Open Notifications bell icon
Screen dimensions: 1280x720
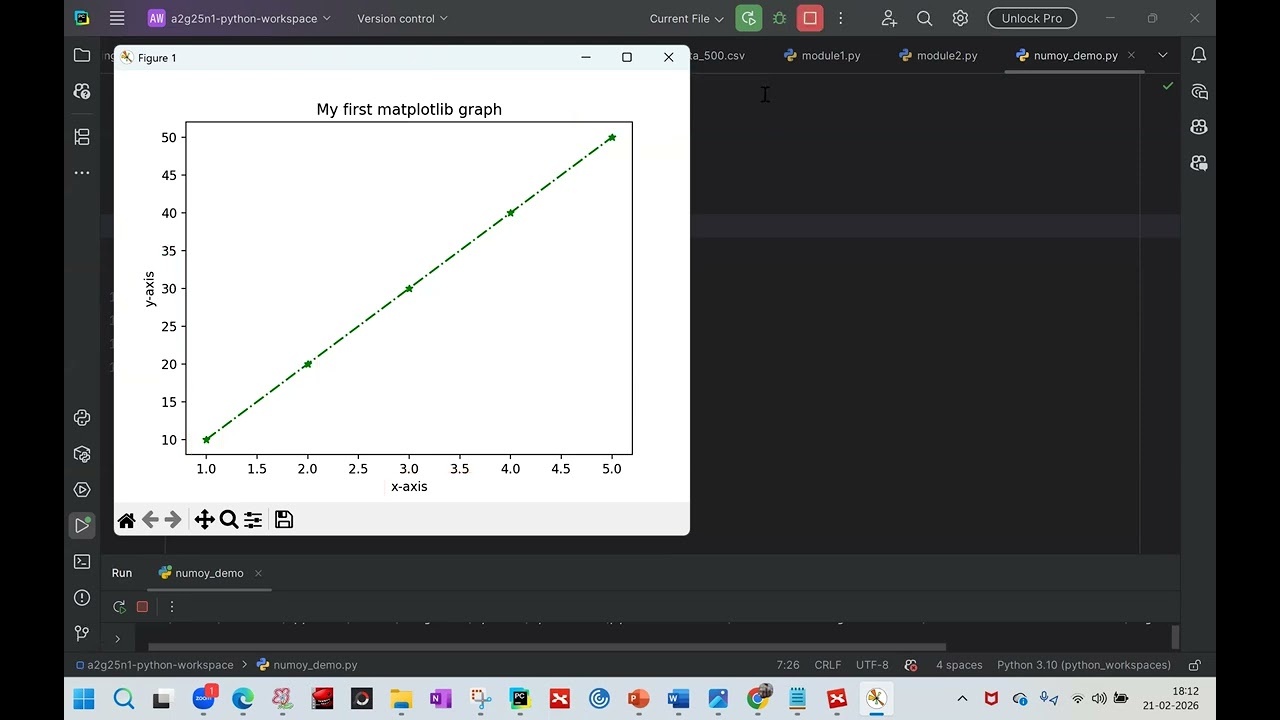click(1198, 55)
